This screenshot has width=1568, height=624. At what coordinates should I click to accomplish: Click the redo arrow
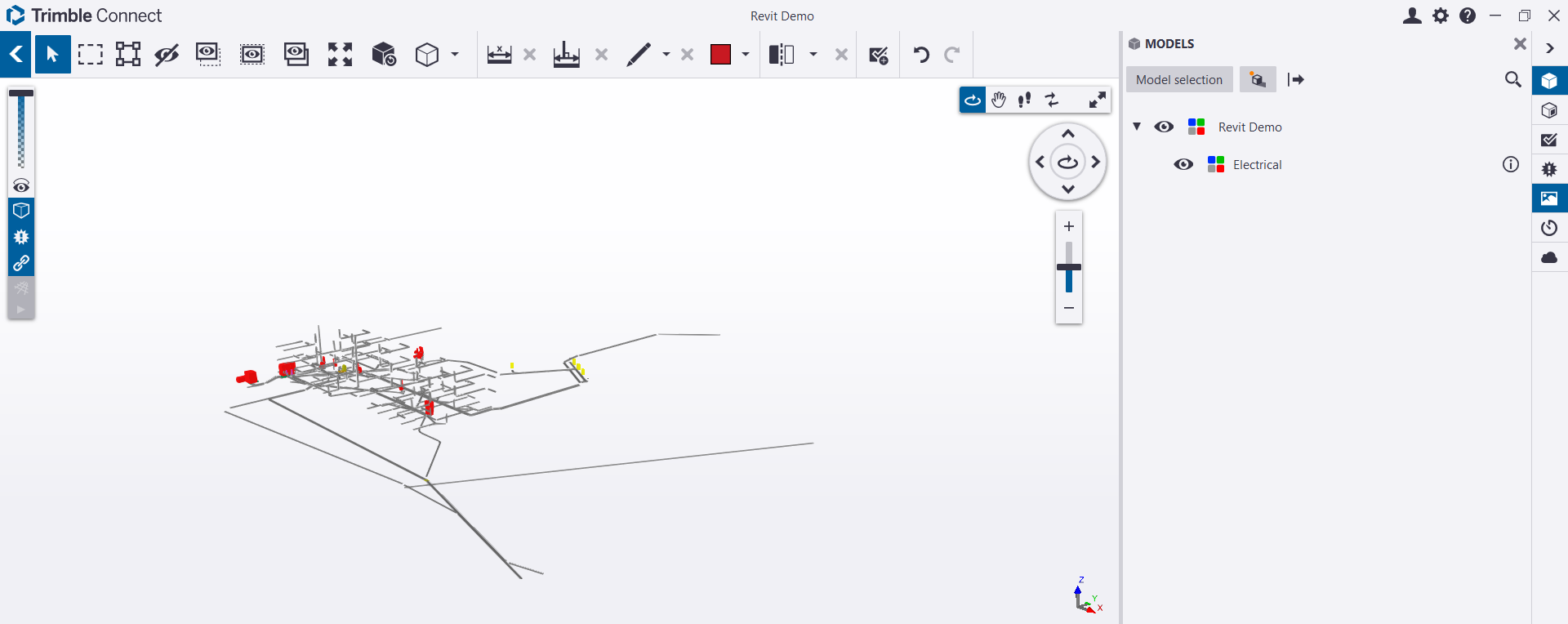(x=951, y=55)
